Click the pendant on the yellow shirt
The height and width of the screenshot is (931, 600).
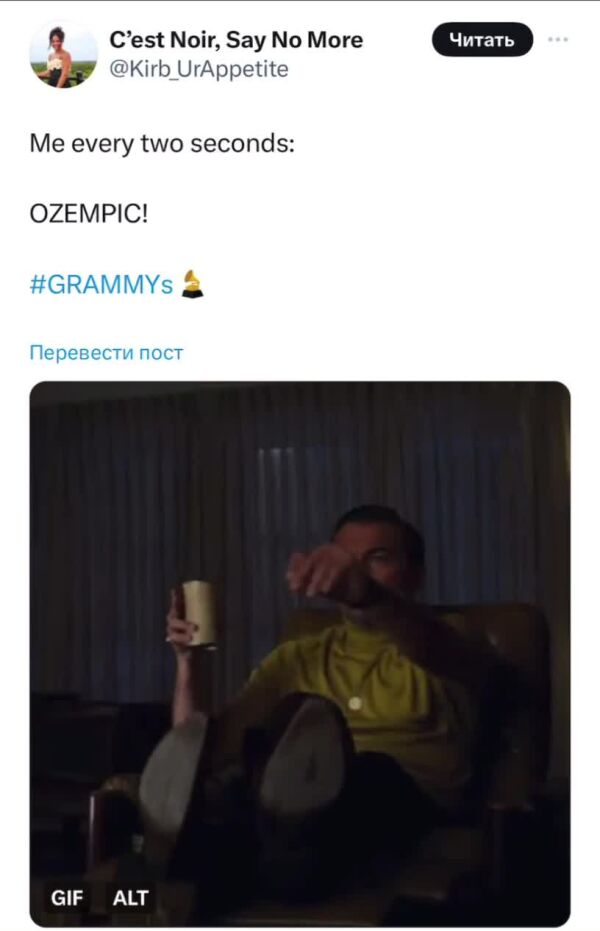point(355,703)
